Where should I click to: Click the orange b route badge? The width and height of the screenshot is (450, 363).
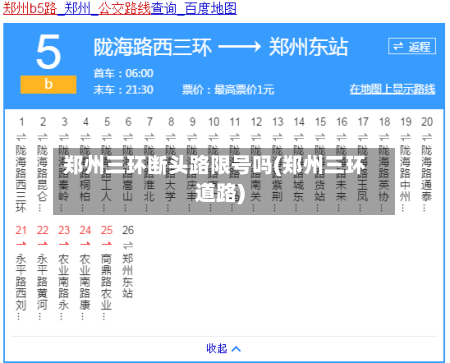click(48, 85)
